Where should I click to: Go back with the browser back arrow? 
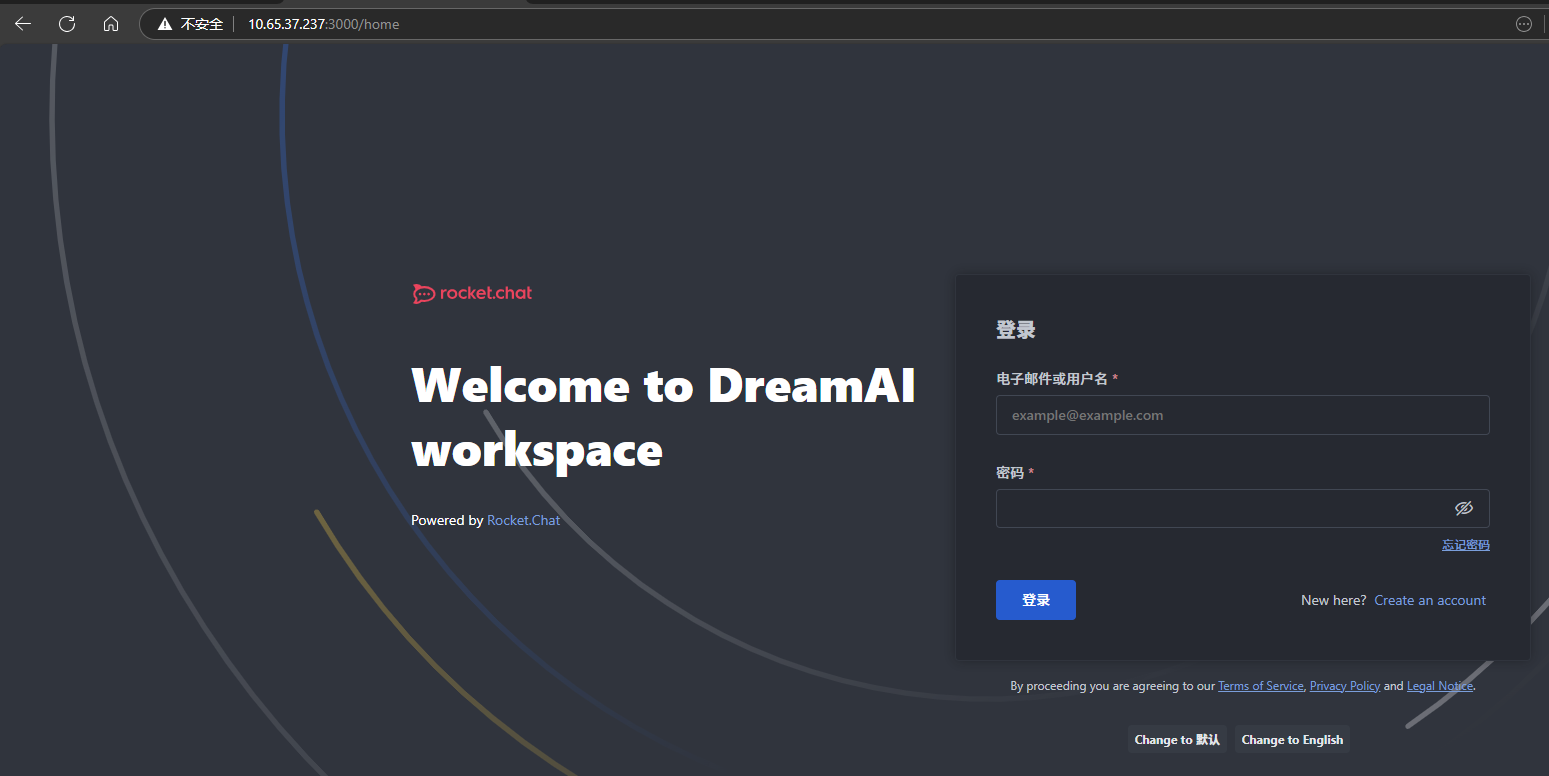click(x=23, y=24)
